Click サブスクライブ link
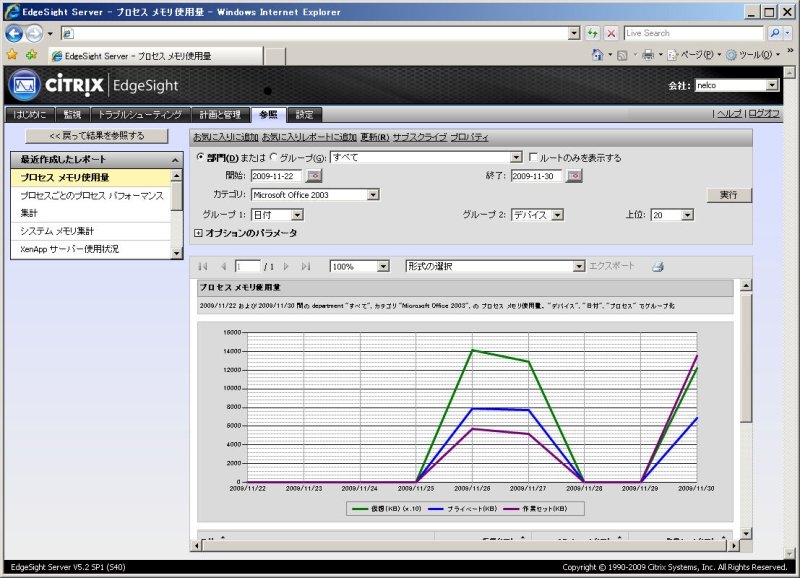The height and width of the screenshot is (578, 800). point(419,137)
